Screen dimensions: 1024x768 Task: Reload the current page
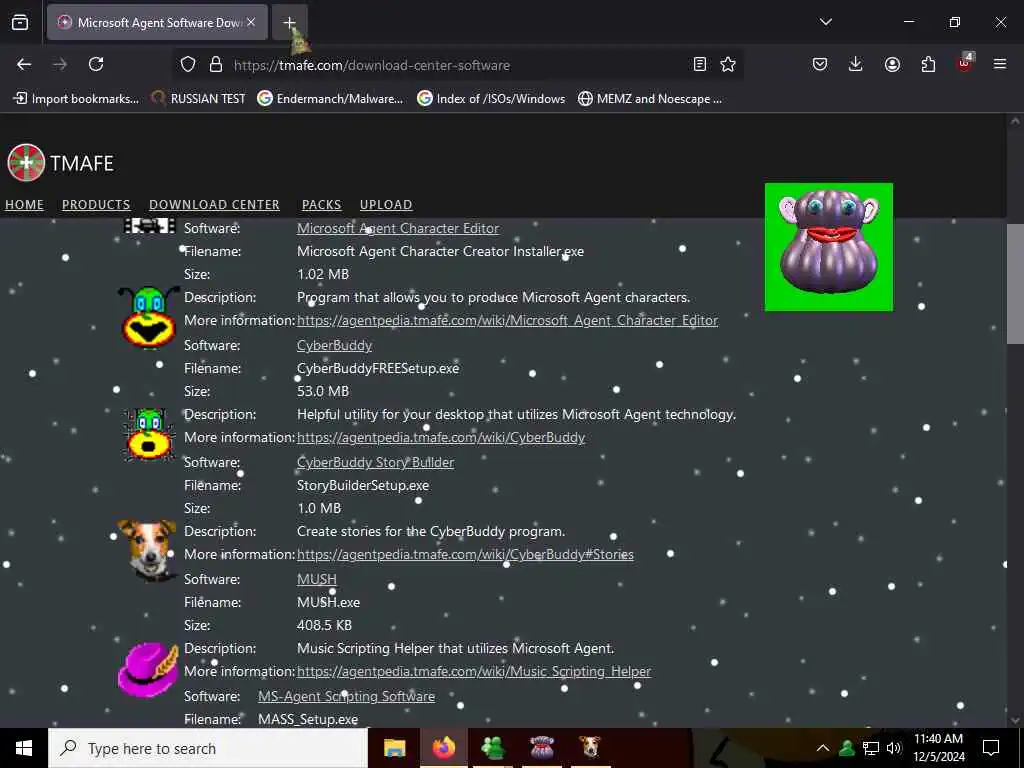[x=96, y=64]
